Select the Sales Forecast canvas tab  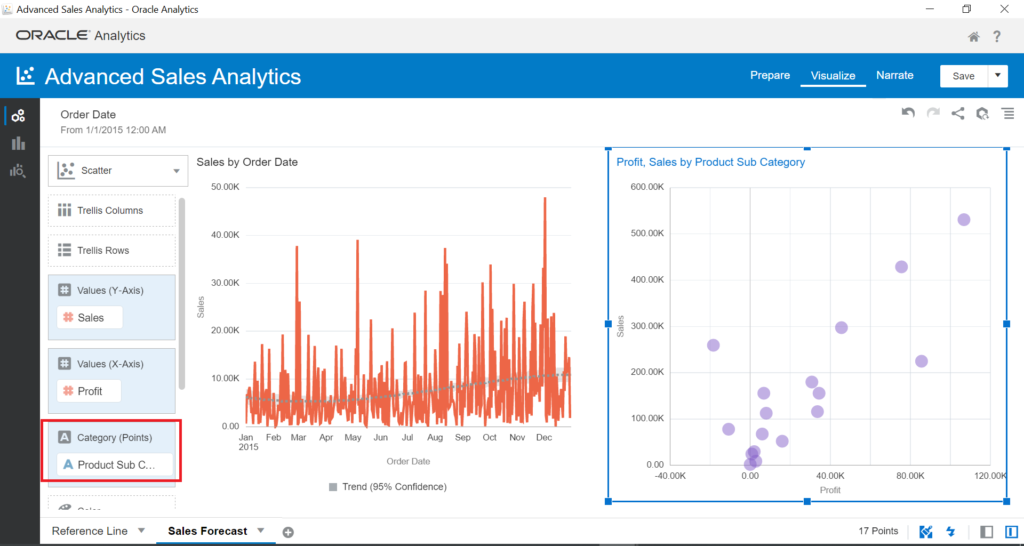tap(208, 531)
